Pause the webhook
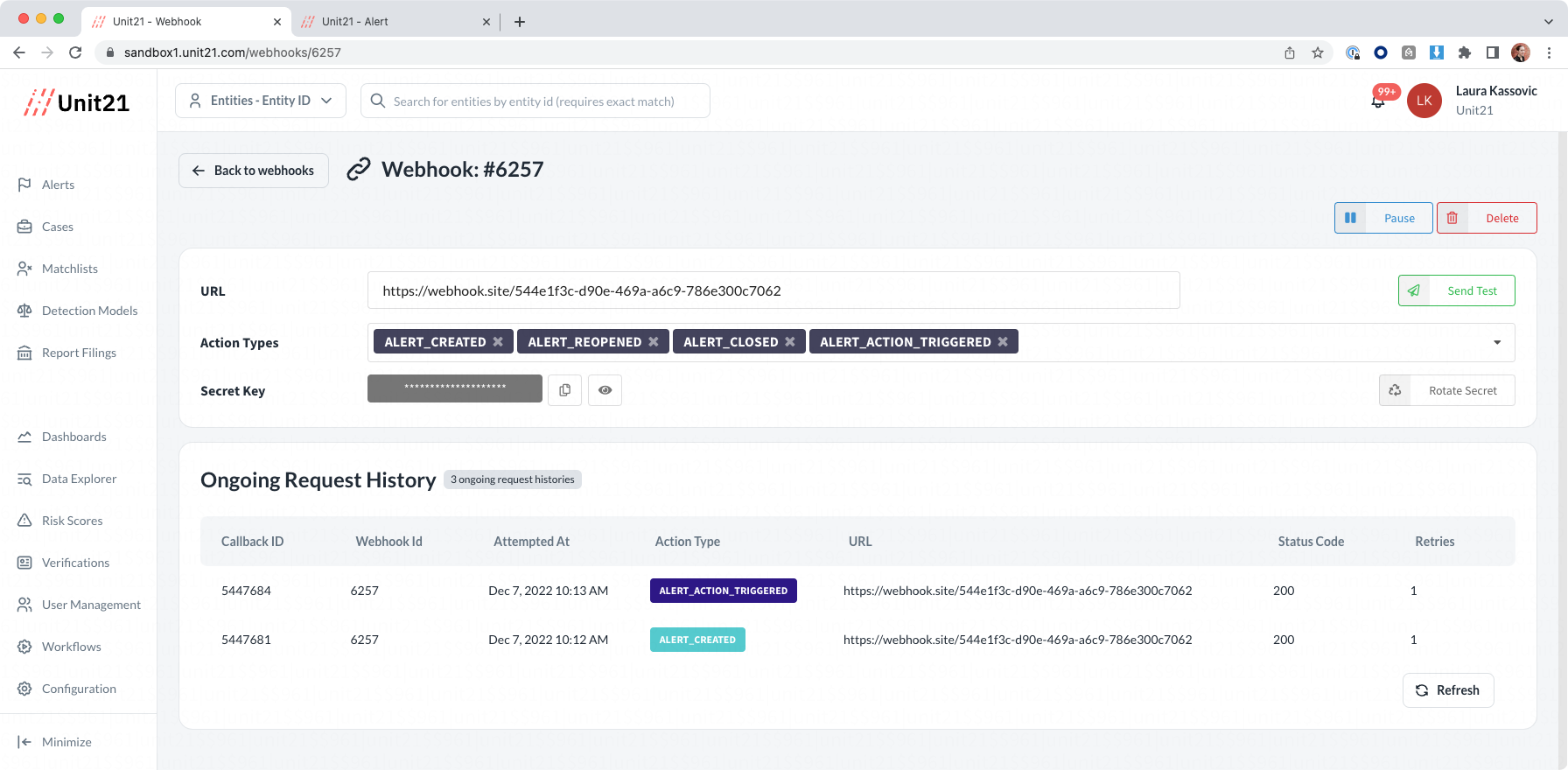This screenshot has height=770, width=1568. [1383, 218]
